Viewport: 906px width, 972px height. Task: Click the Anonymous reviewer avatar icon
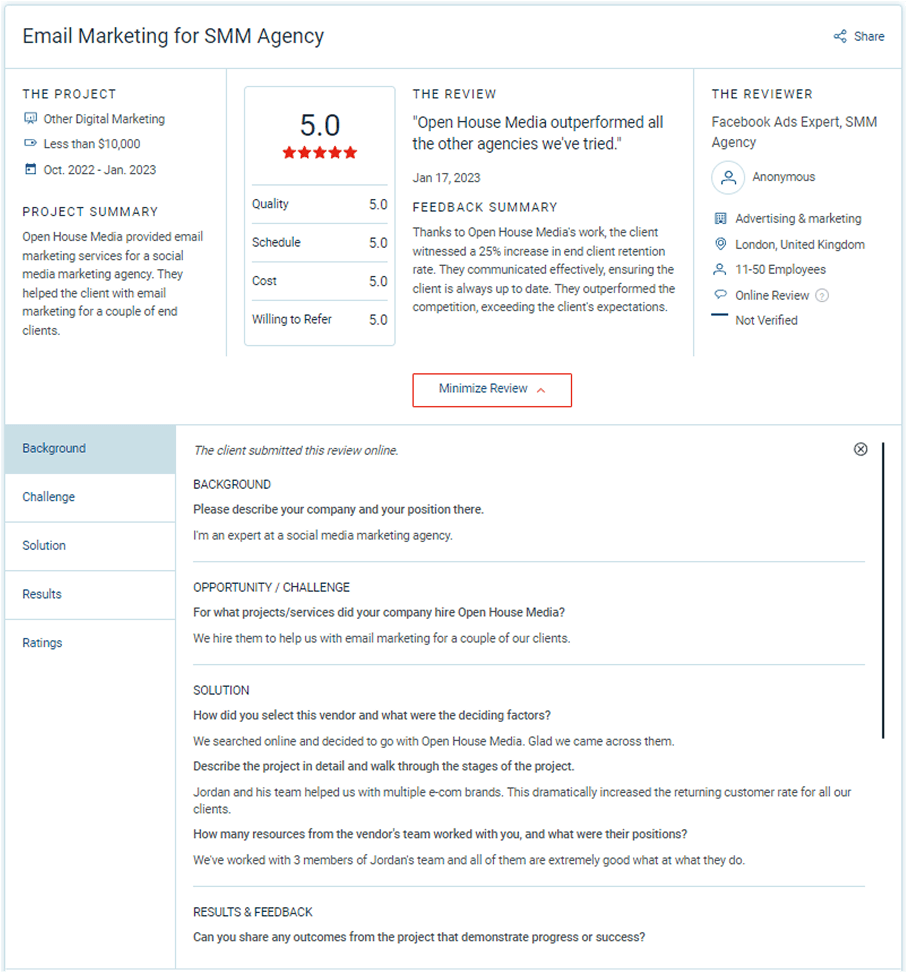[728, 178]
